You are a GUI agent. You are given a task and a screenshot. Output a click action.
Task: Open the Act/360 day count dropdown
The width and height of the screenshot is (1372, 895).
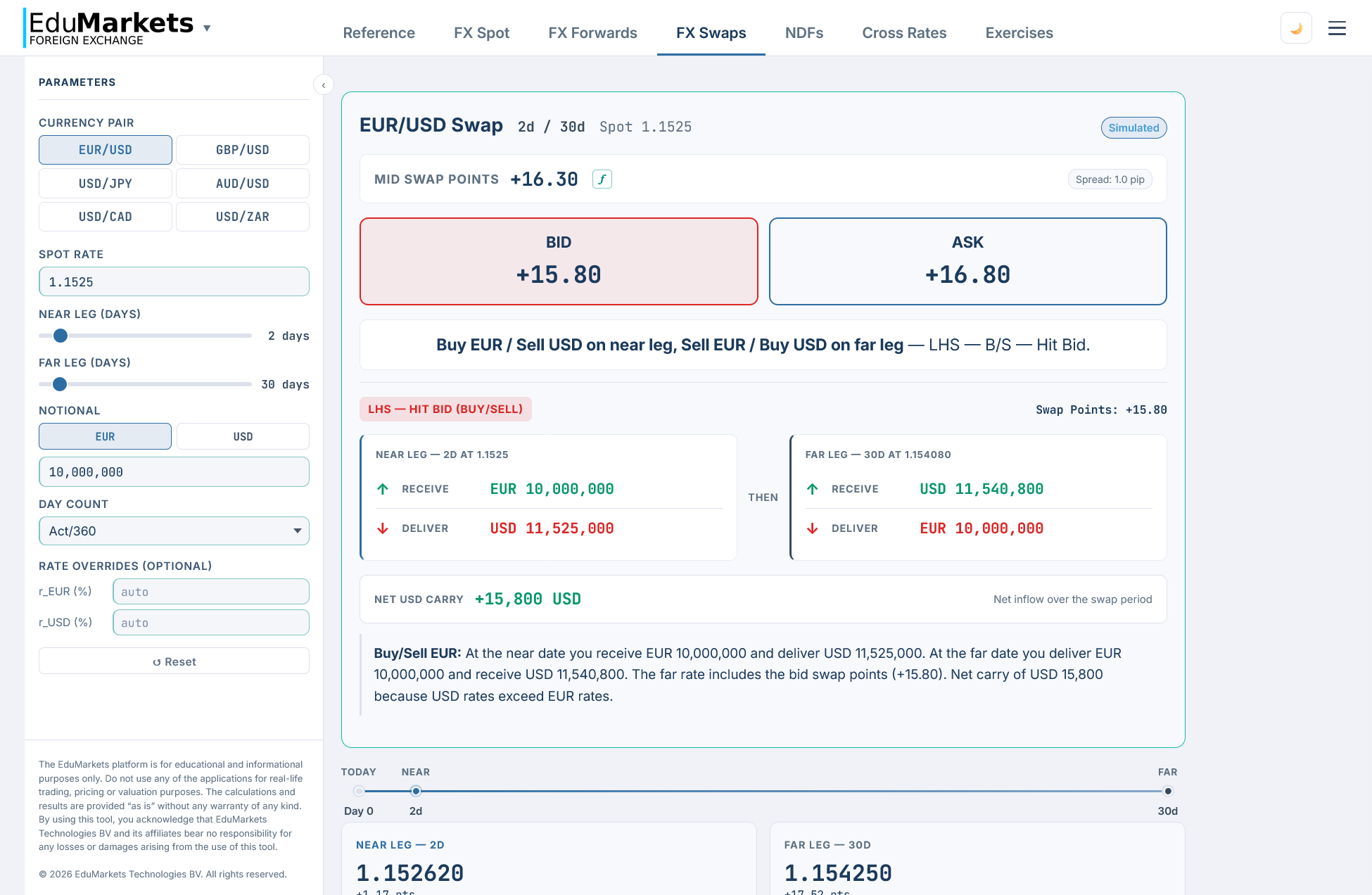(174, 531)
